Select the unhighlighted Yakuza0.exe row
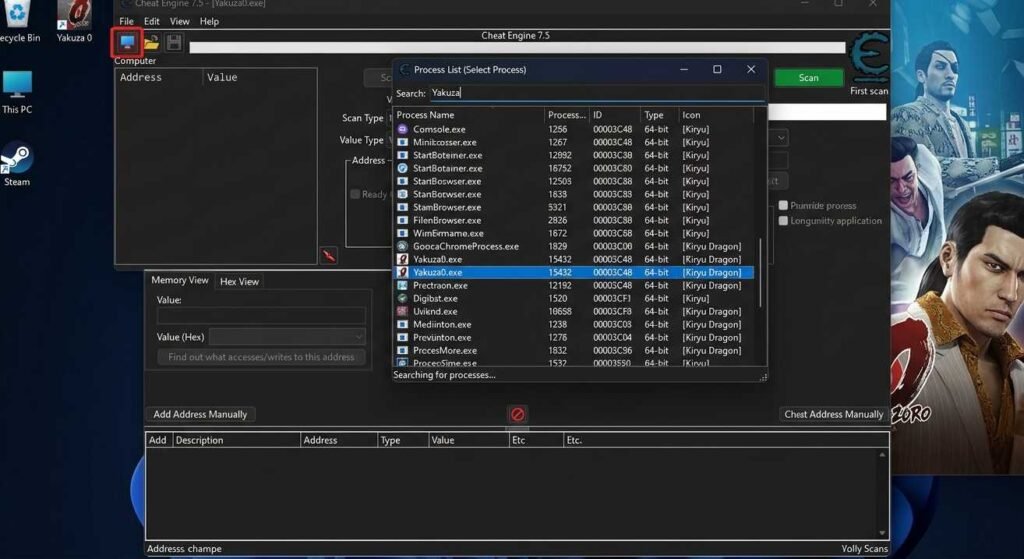1024x559 pixels. 573,259
